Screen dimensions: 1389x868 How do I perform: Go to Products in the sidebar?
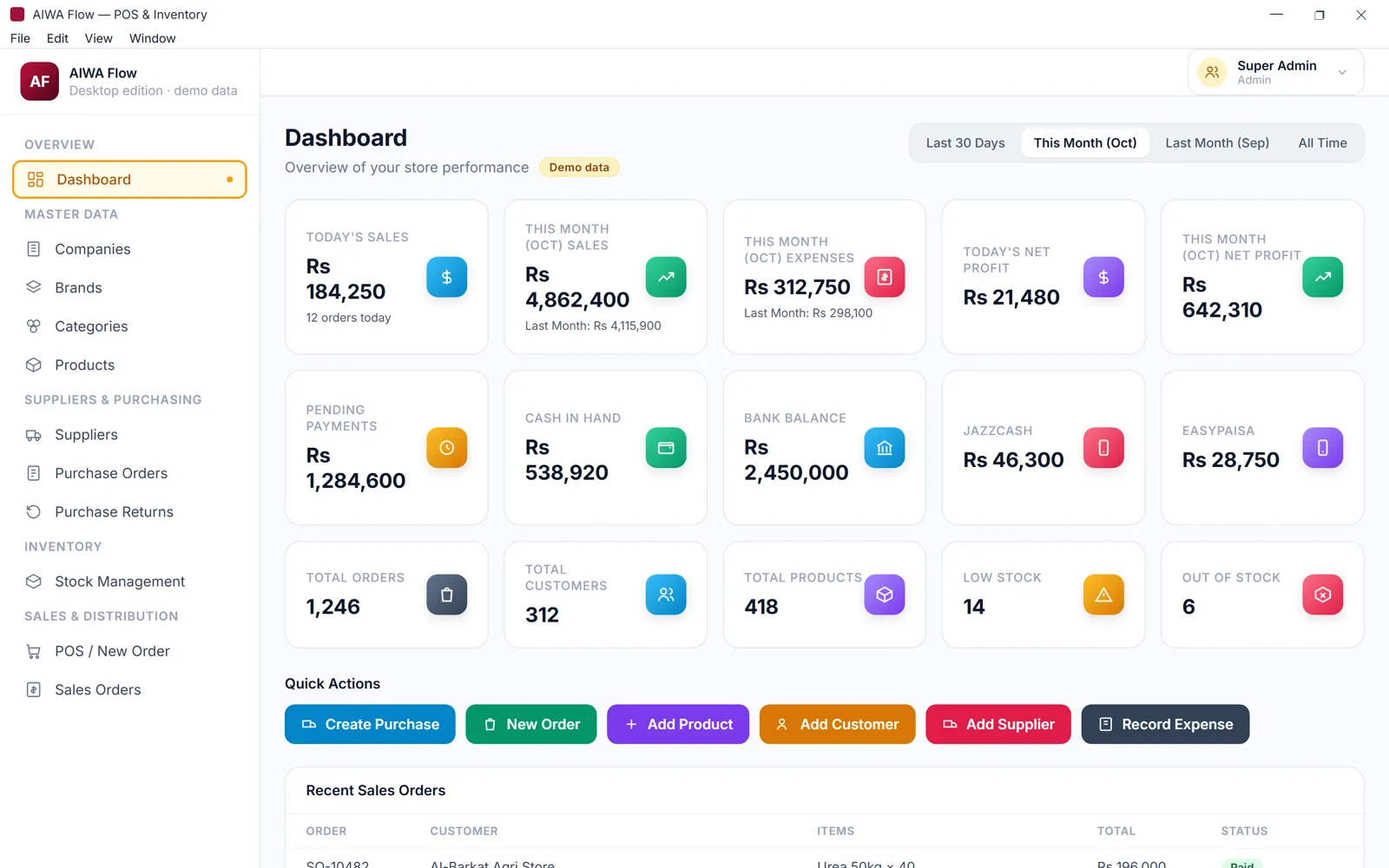(129, 365)
